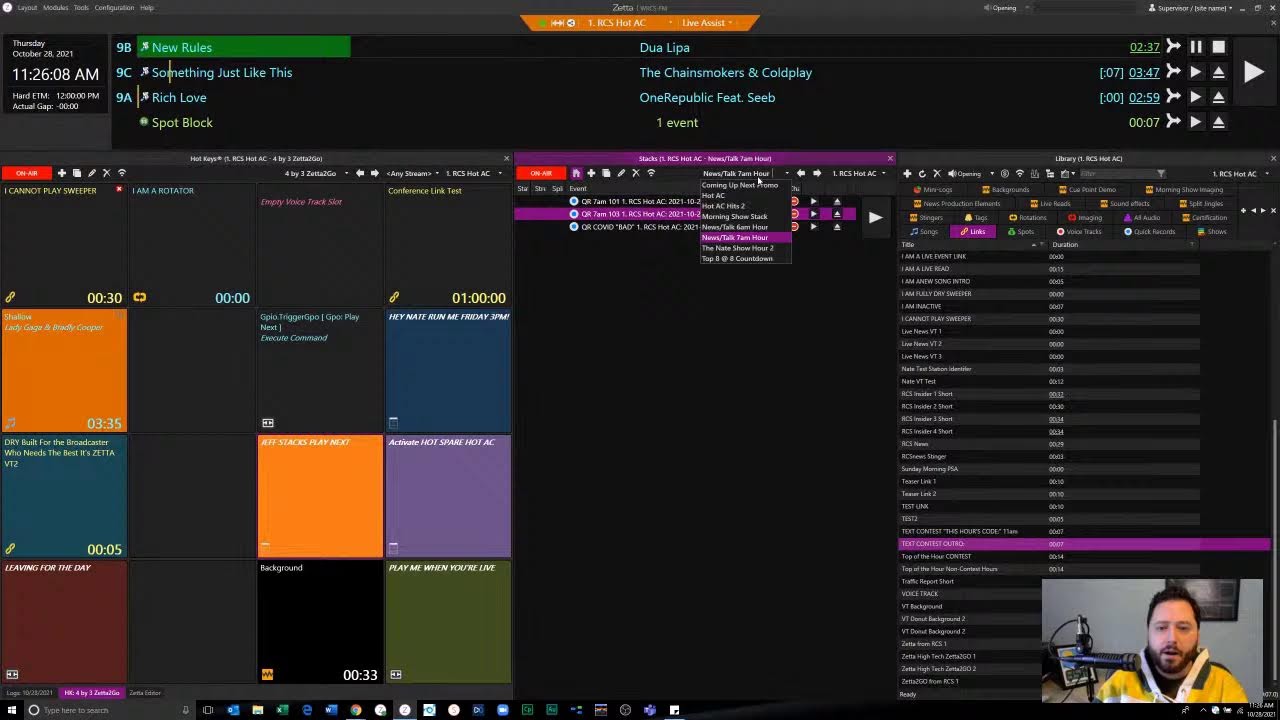Click the large play-next button at top right

point(1253,72)
